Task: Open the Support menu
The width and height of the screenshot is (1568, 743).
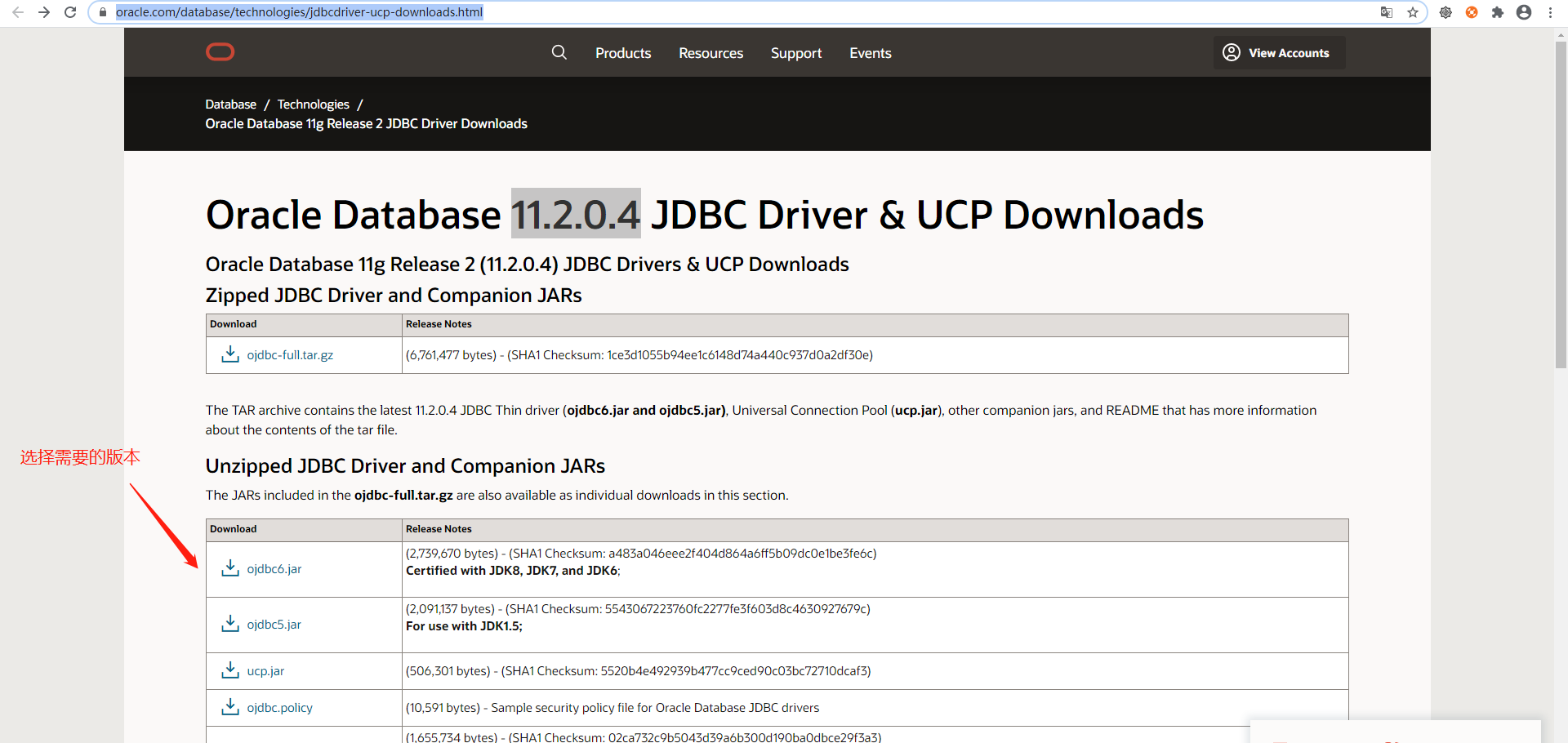Action: point(796,53)
